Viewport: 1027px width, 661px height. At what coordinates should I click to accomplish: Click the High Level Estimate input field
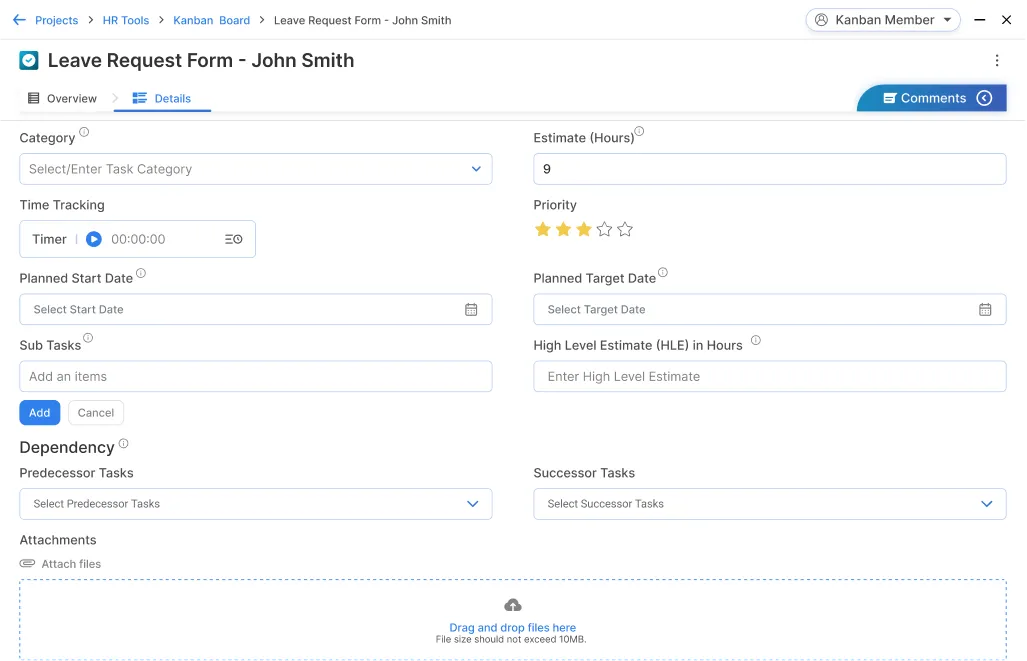click(x=768, y=377)
